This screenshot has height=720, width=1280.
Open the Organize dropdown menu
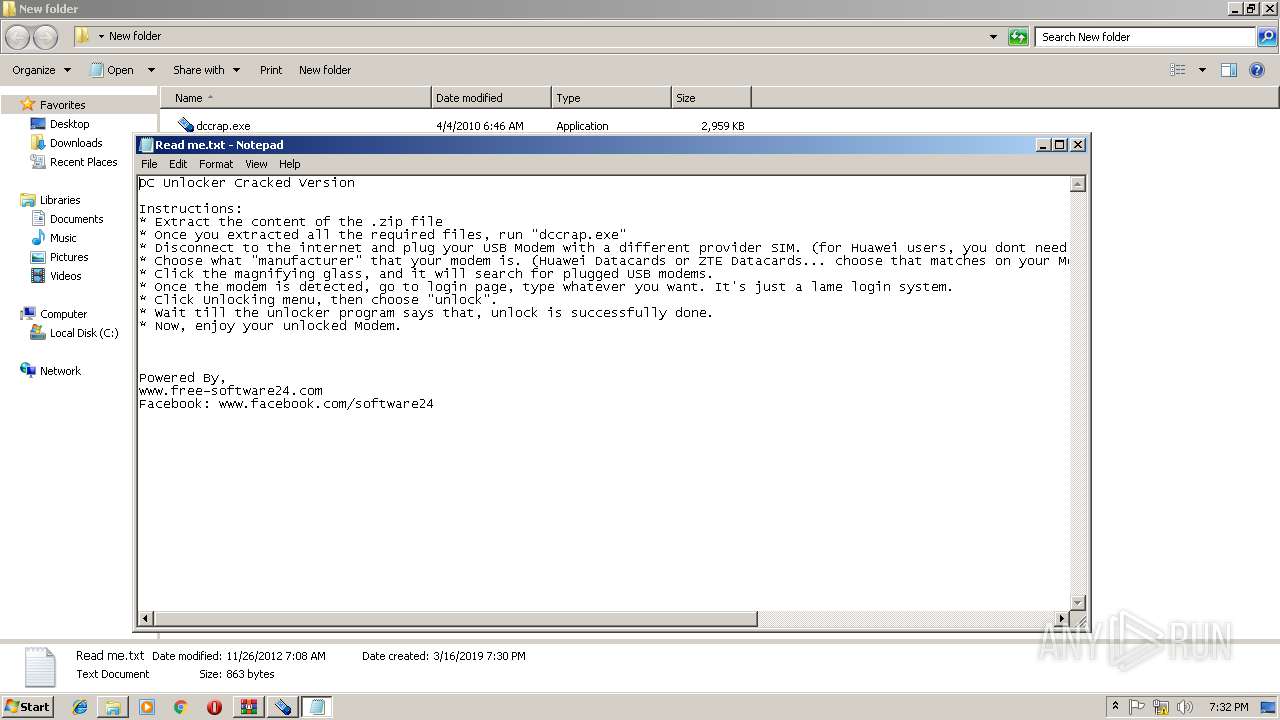(41, 70)
